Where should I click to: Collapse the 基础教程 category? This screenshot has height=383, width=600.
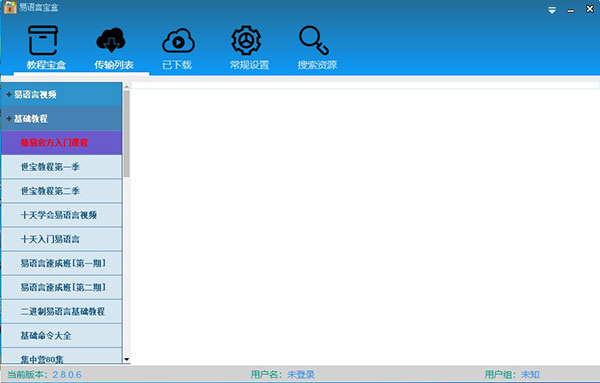62,119
